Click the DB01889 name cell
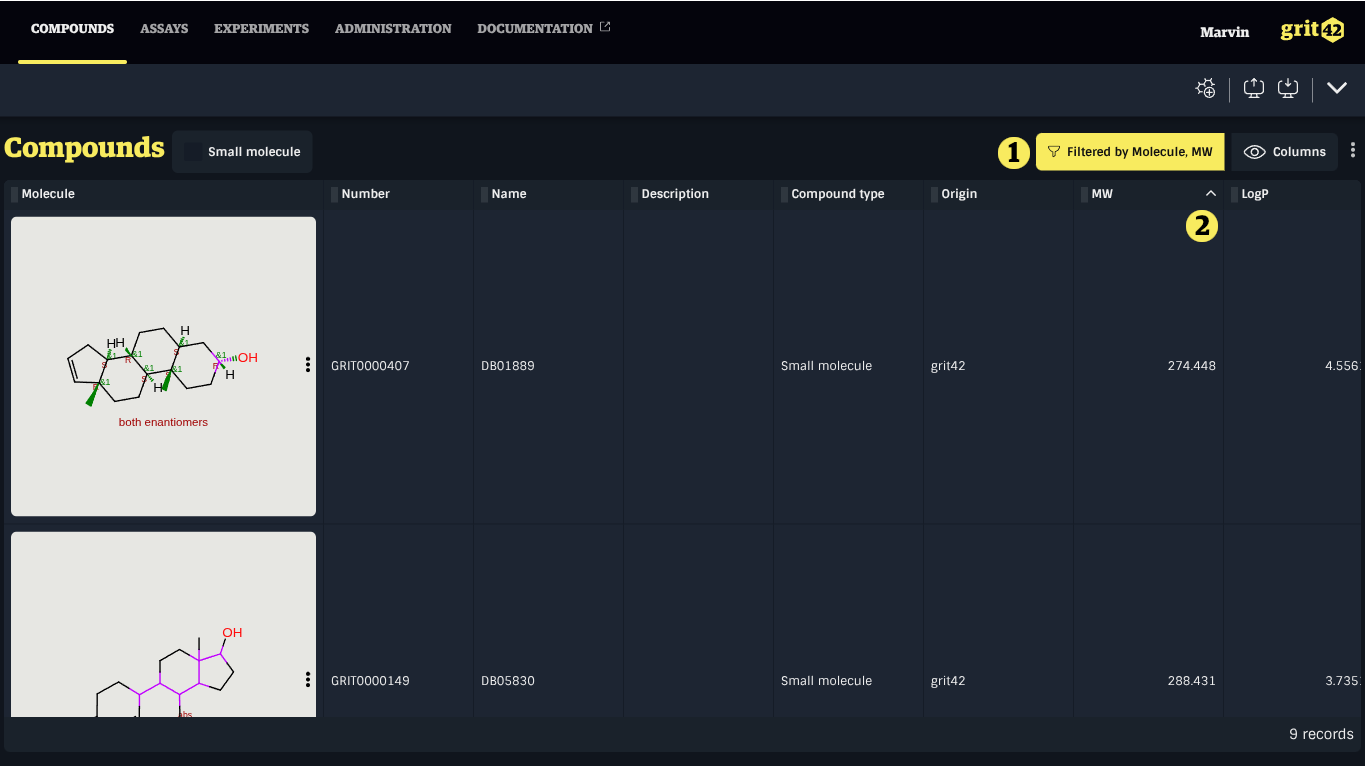Screen dimensions: 1365x768 tap(508, 366)
